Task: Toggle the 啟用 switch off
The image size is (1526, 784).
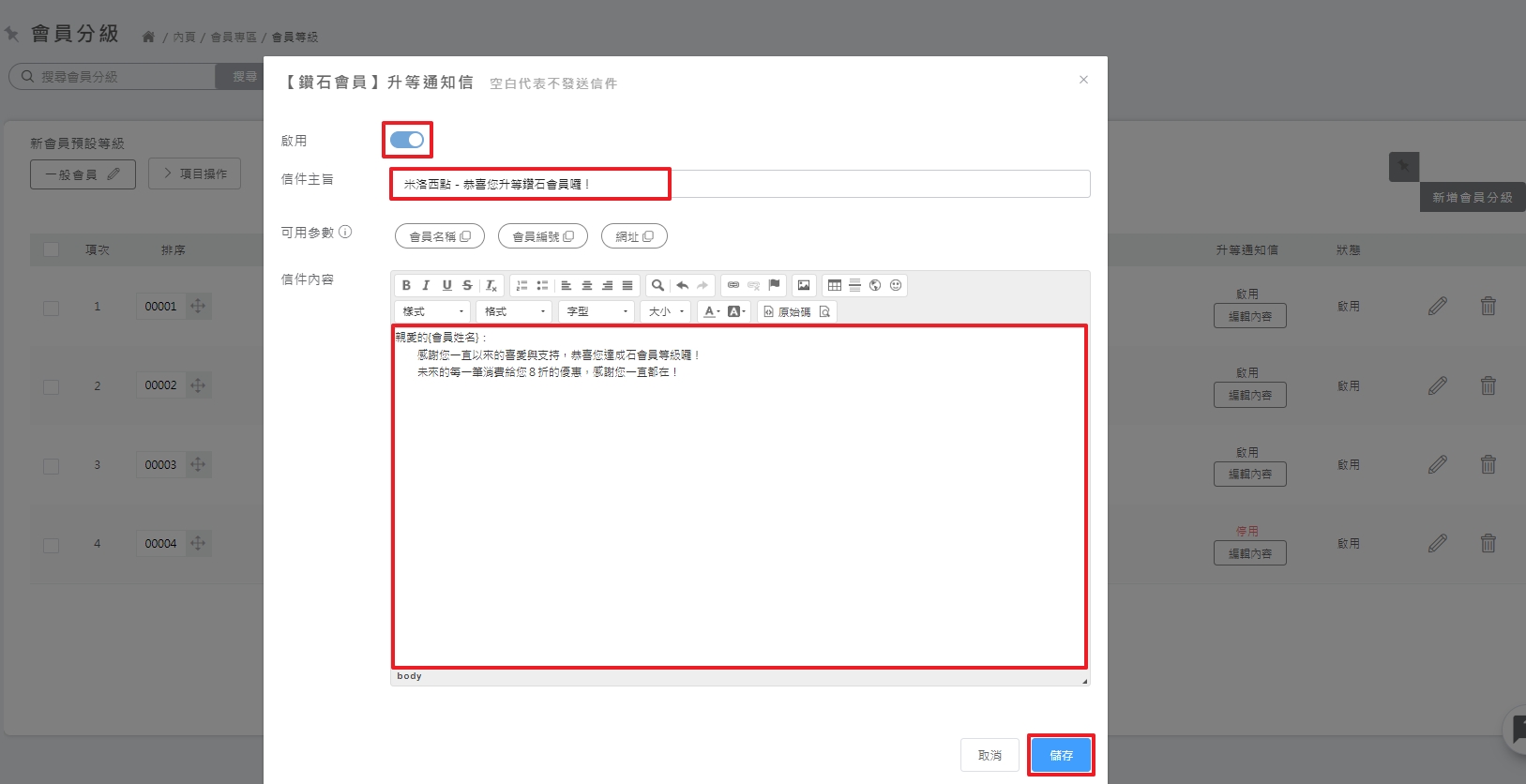Action: coord(407,140)
